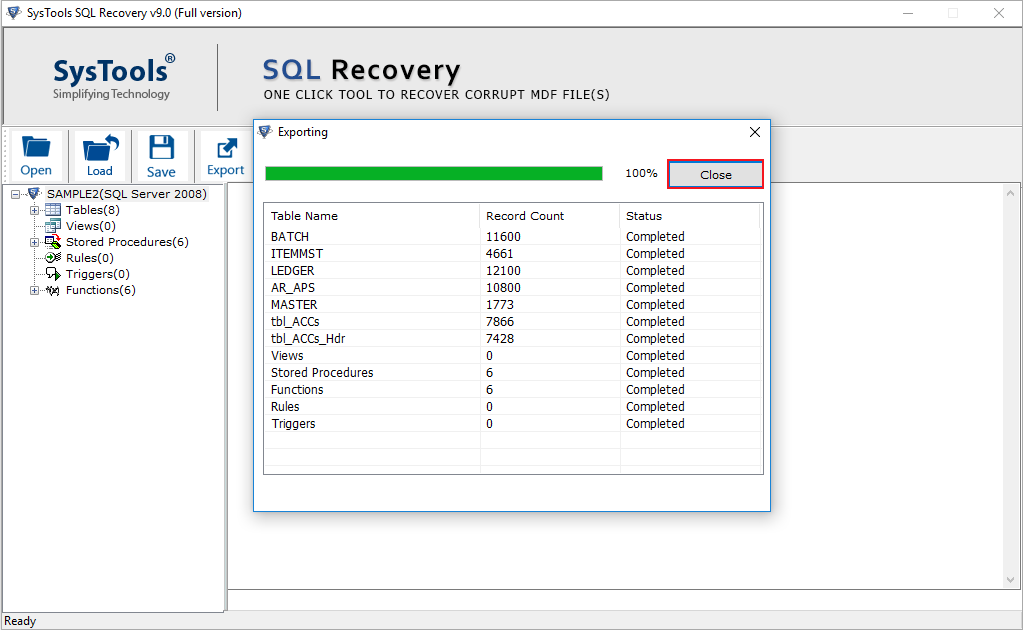Click the Table Name column header

(x=372, y=216)
